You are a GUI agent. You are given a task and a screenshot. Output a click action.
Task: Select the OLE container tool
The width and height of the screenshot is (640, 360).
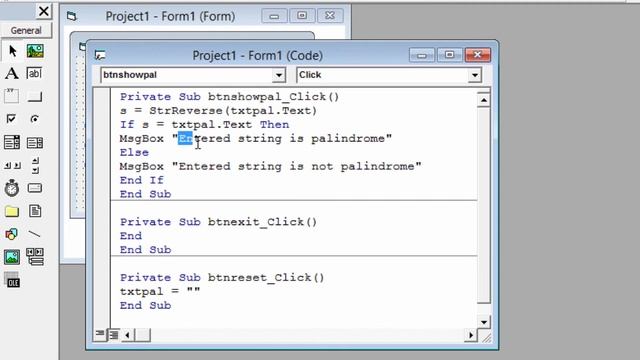(12, 280)
